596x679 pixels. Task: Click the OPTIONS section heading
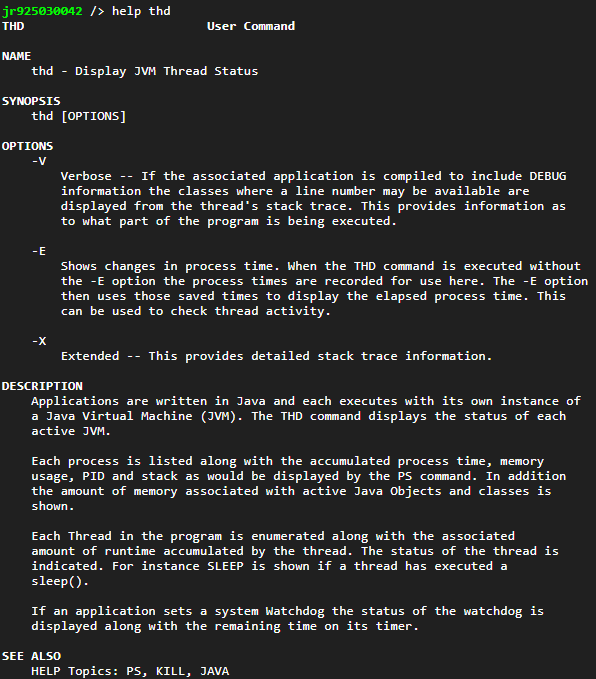pyautogui.click(x=27, y=146)
